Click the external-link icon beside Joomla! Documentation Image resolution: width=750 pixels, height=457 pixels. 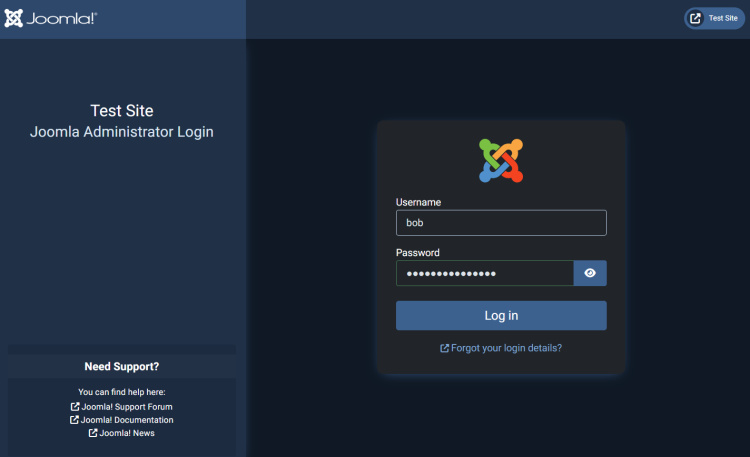click(74, 420)
